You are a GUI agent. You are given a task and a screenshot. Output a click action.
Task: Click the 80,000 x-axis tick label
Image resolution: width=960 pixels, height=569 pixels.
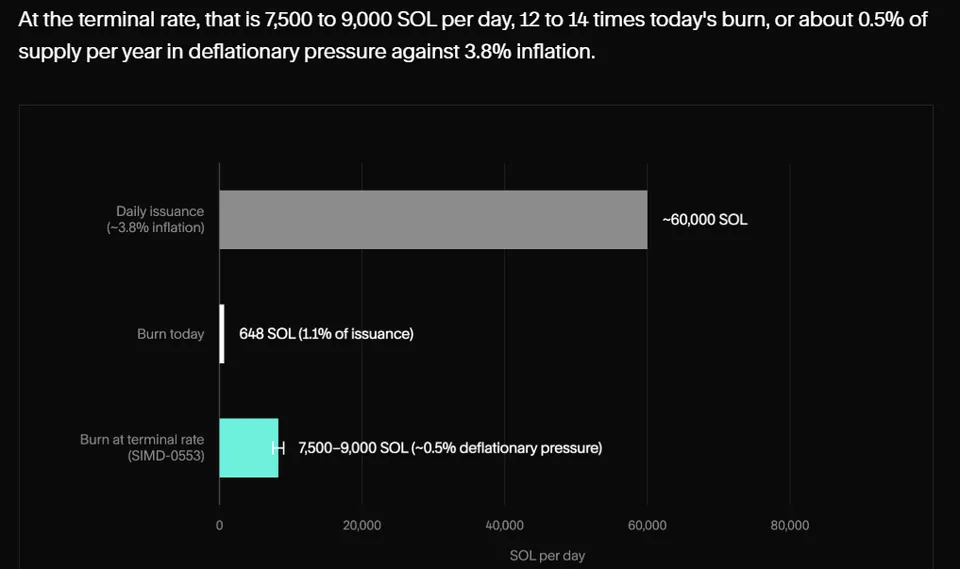click(x=790, y=526)
